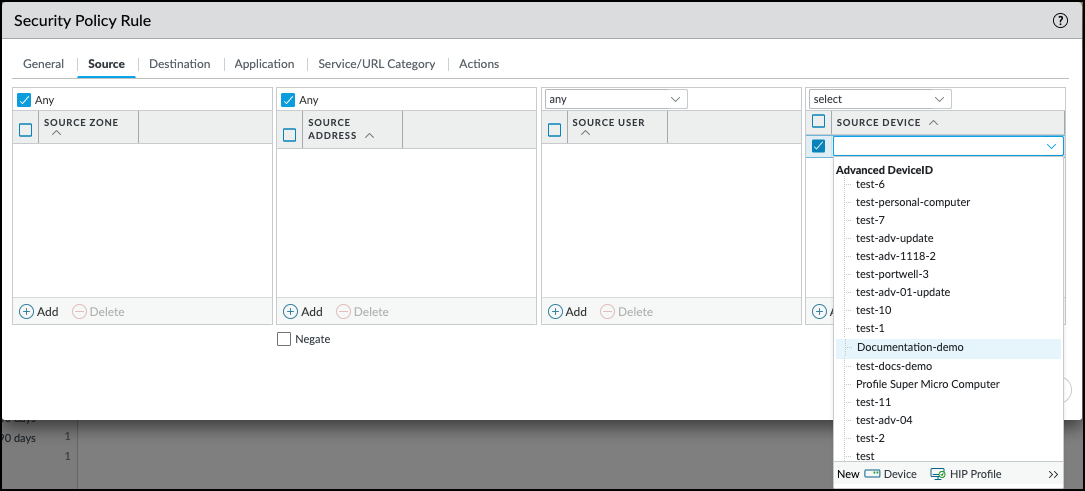Click the plus icon to add source user
Image resolution: width=1085 pixels, height=491 pixels.
tap(555, 312)
